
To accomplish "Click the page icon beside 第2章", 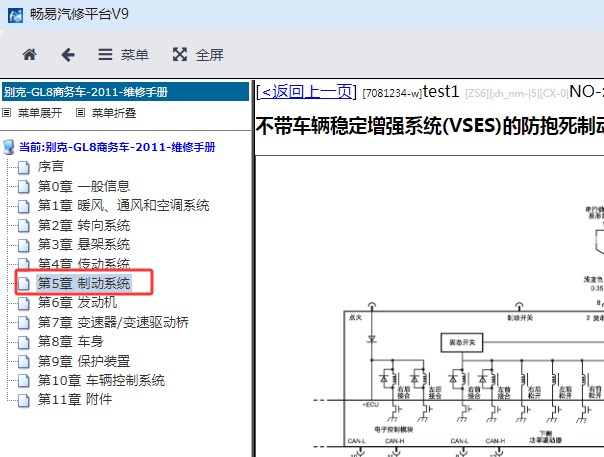I will [23, 225].
